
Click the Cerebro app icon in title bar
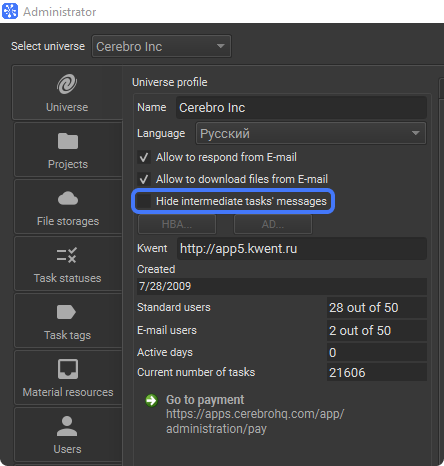[10, 11]
